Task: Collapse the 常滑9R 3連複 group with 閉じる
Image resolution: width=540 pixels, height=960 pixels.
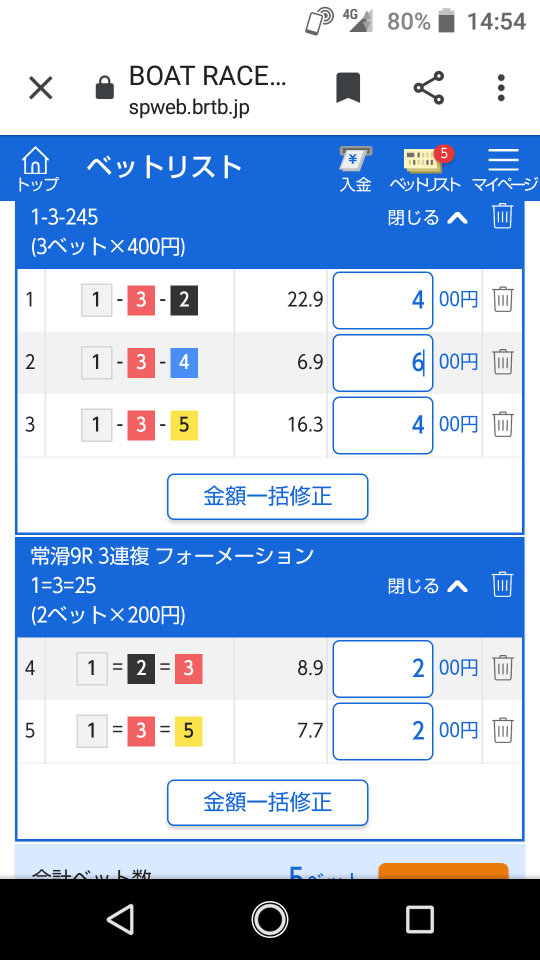Action: pos(428,586)
